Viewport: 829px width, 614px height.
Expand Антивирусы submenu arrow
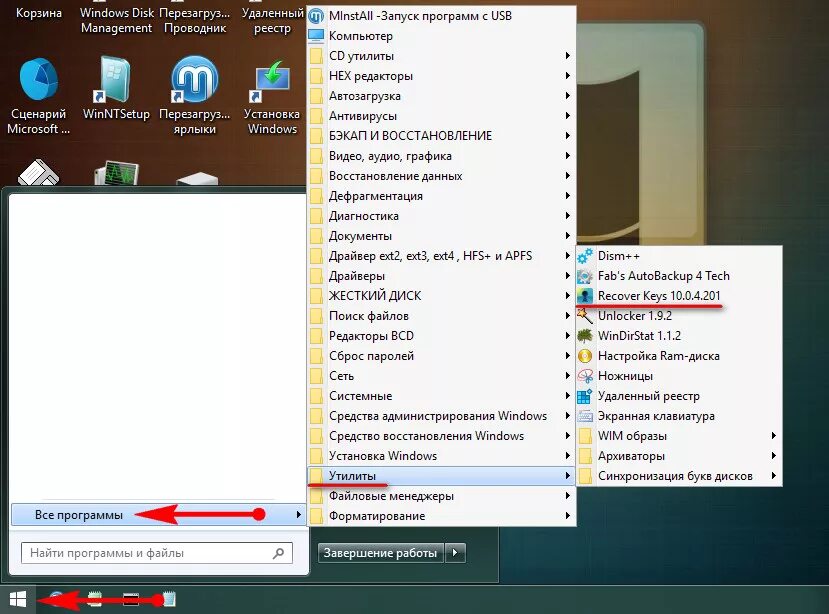tap(567, 116)
